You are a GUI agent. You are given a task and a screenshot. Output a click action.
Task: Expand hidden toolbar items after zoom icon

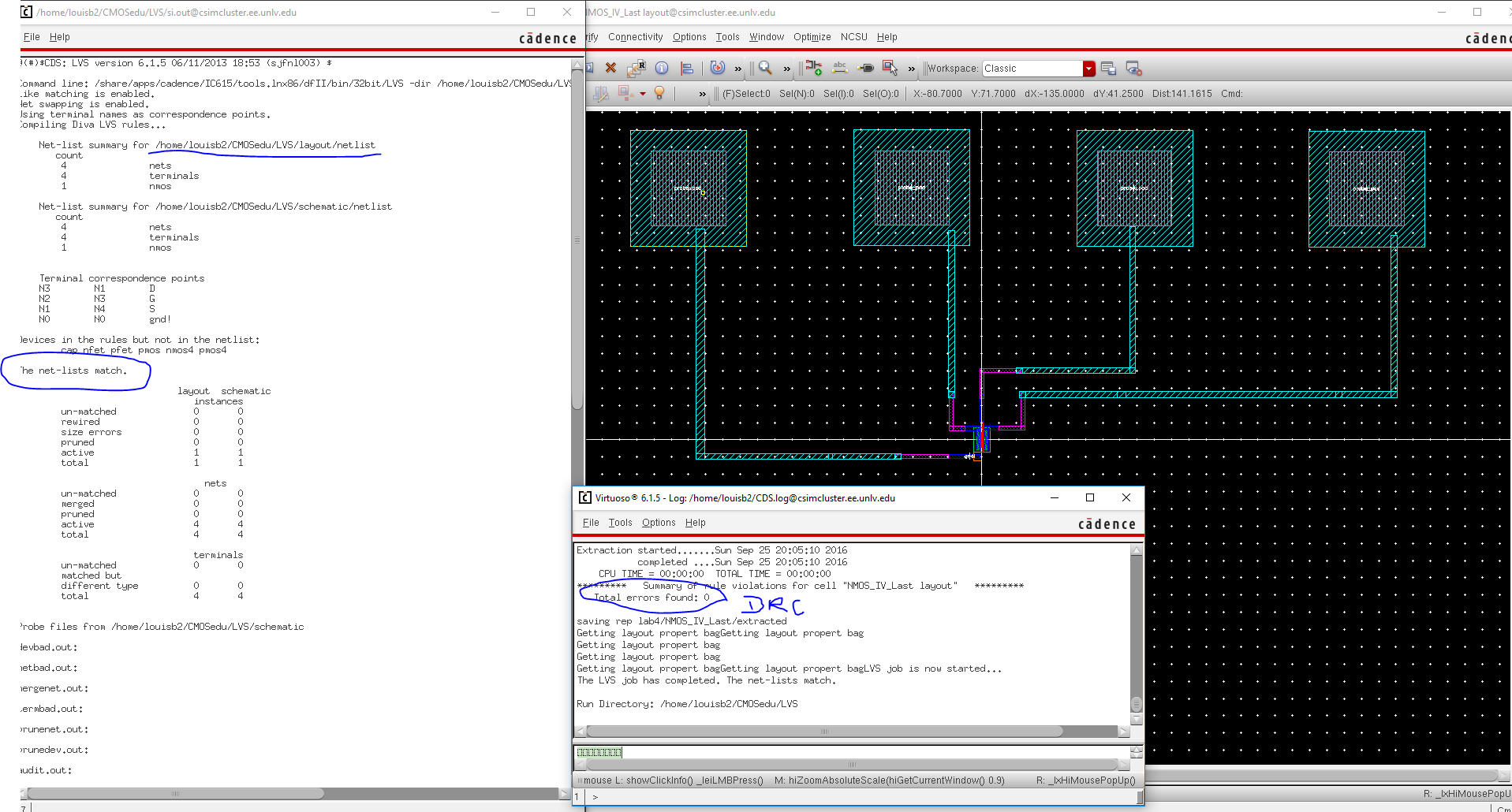(786, 69)
